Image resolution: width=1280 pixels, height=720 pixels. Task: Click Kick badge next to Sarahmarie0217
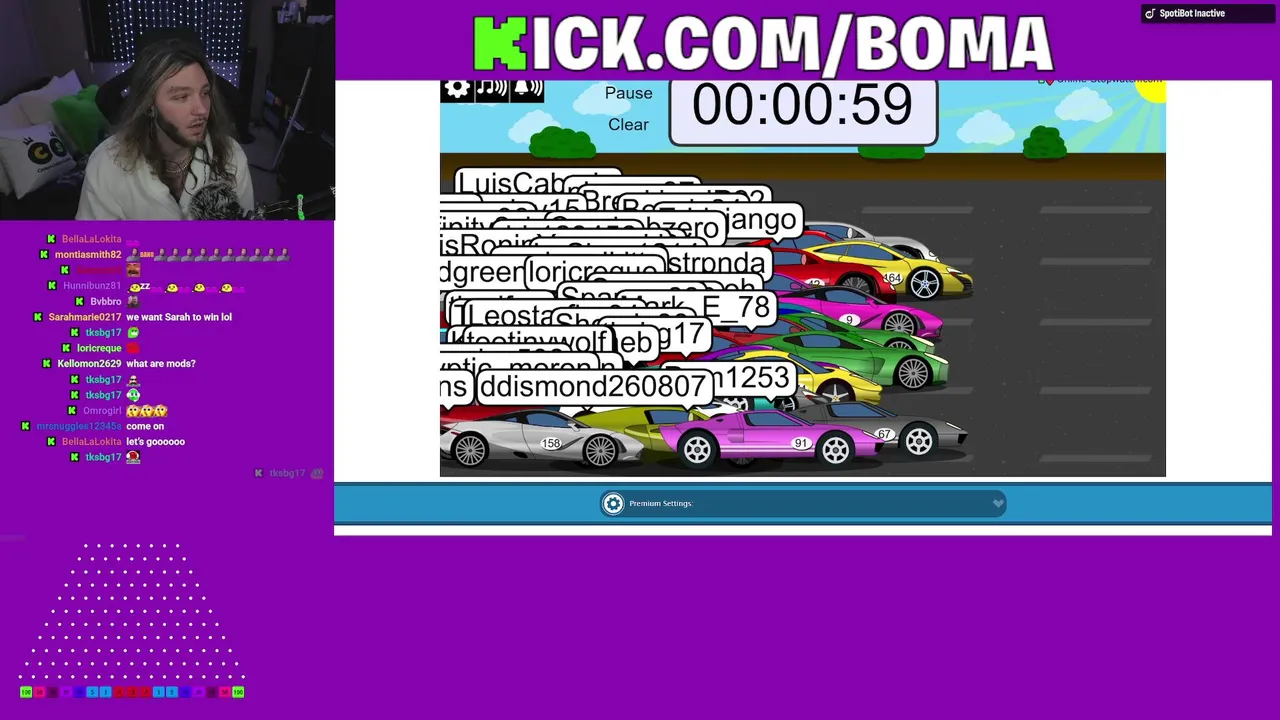[39, 317]
